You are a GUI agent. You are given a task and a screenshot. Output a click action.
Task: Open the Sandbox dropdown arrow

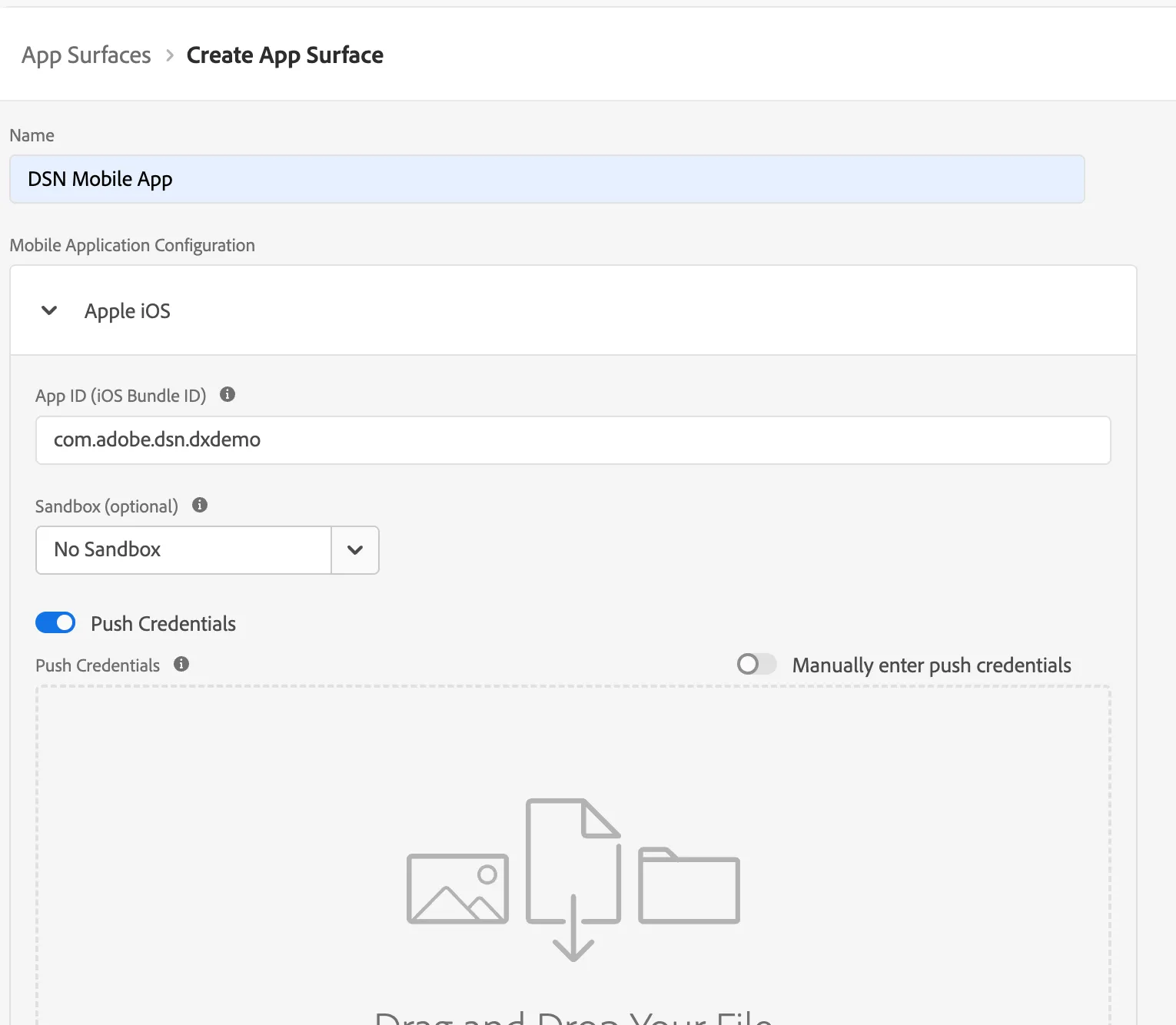(355, 550)
